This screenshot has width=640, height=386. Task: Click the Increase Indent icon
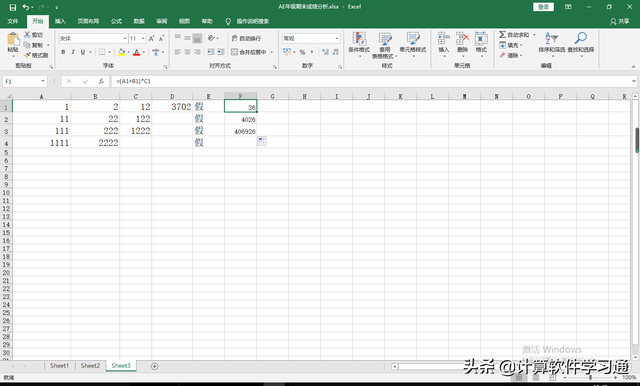[220, 52]
